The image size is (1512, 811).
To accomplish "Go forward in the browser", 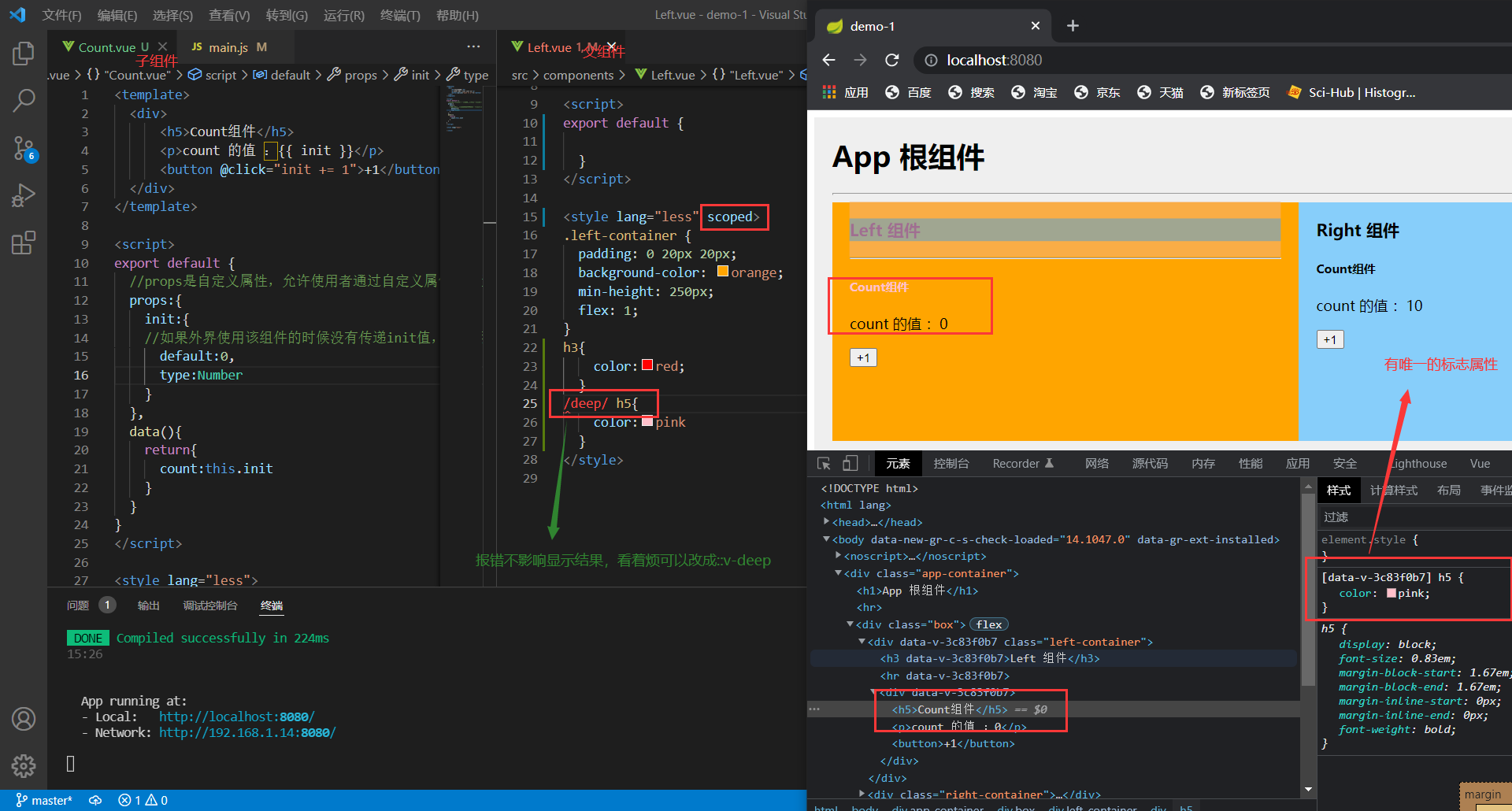I will pos(860,60).
